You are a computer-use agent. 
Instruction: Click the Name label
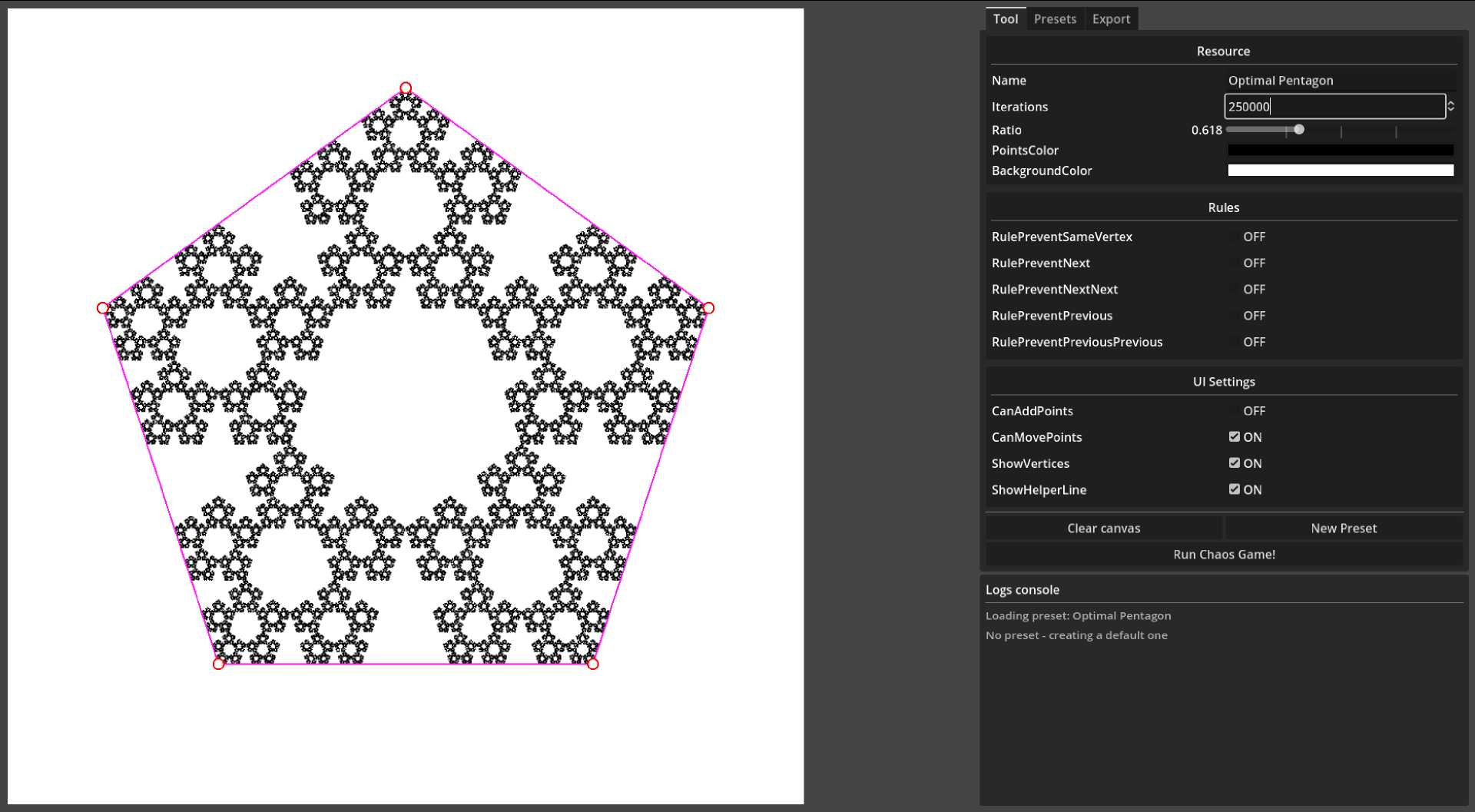(x=1009, y=81)
